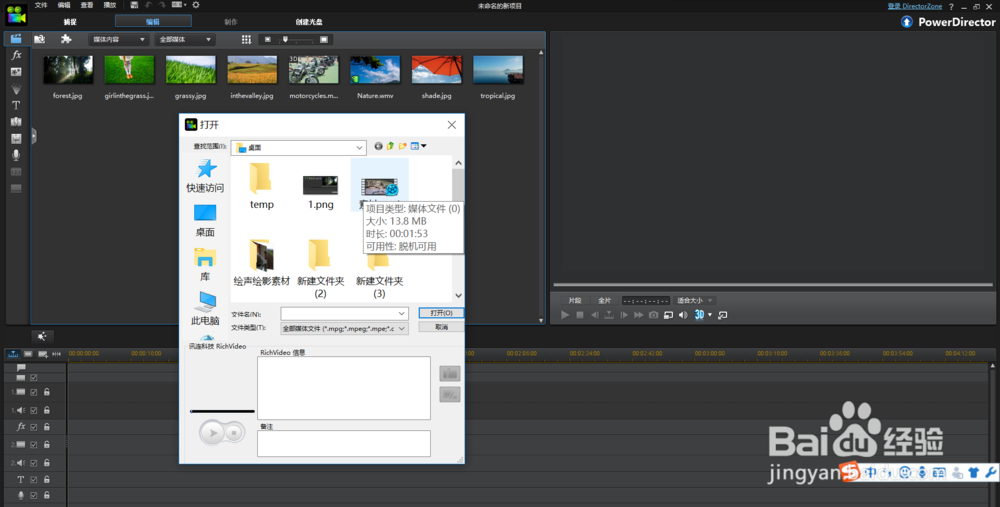Toggle audio track 2 enable checkbox

tap(34, 462)
